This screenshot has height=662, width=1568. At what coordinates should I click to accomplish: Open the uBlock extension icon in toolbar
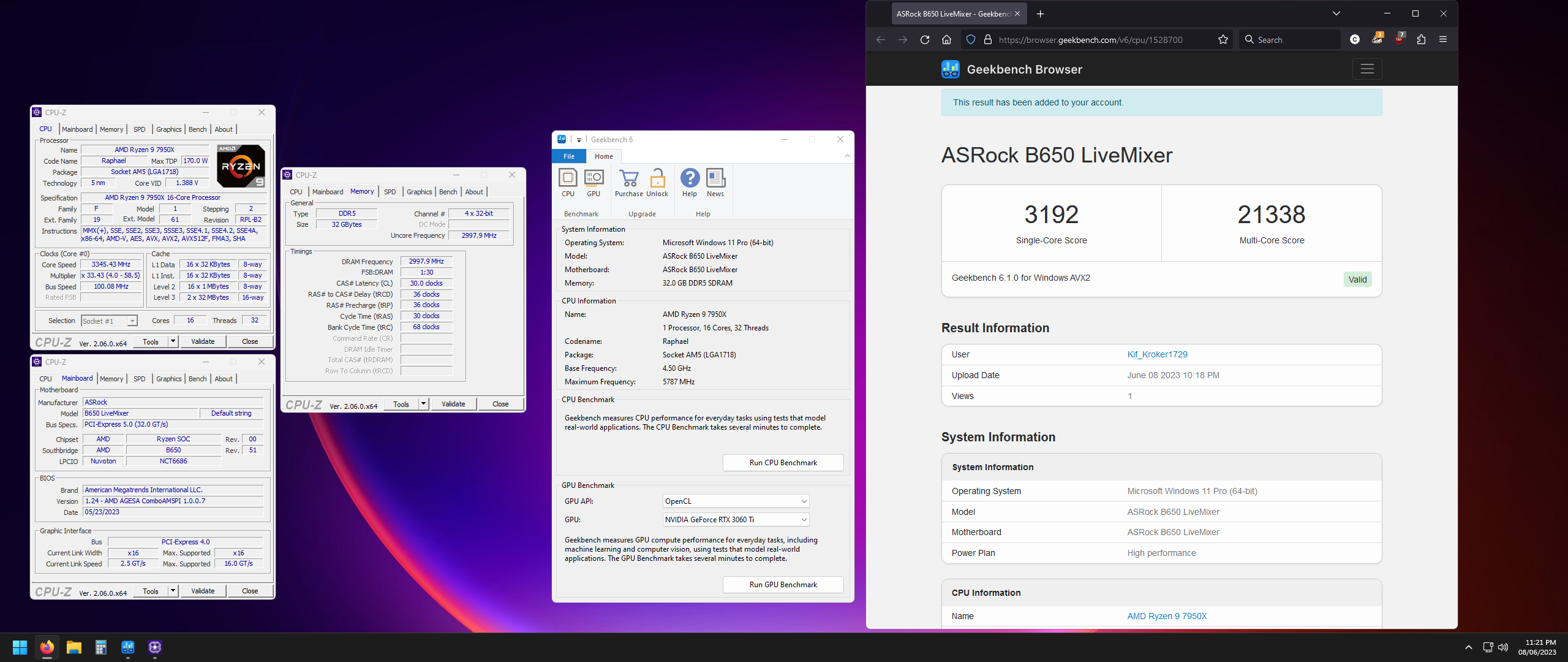1399,39
